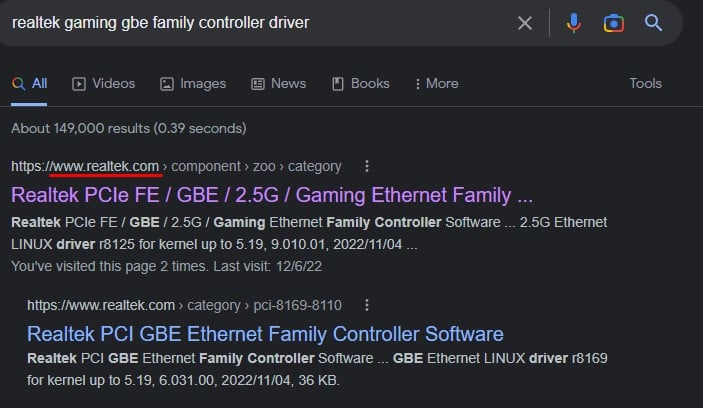Focus the search query text field
Viewport: 703px width, 408px height.
click(250, 23)
